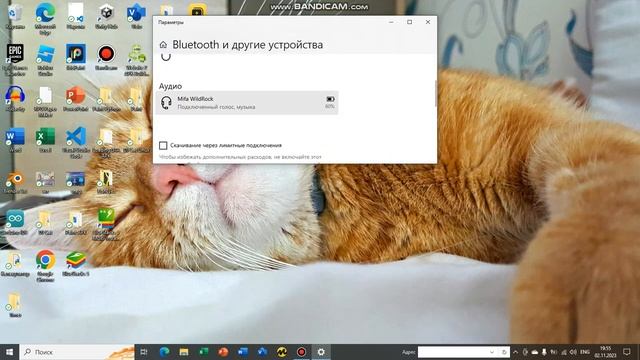Open PowerPoint from the taskbar
This screenshot has height=360, width=640.
click(x=223, y=352)
